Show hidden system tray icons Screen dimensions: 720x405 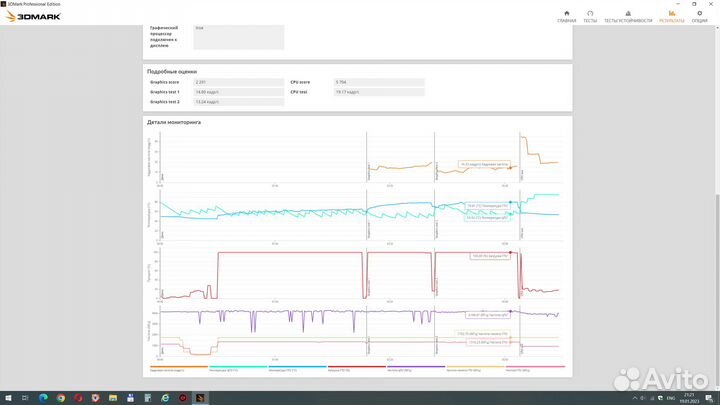click(x=635, y=398)
